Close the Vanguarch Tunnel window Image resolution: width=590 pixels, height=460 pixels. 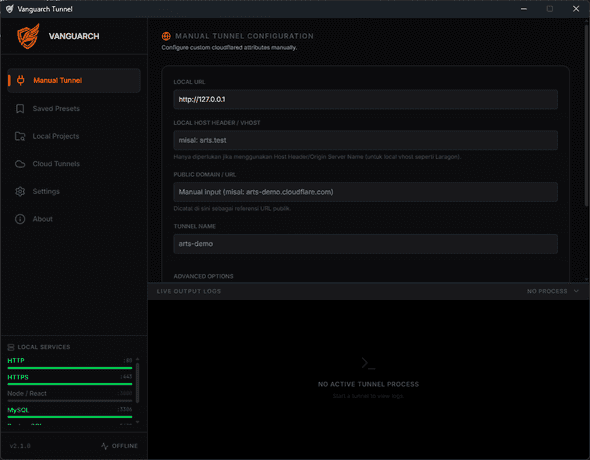coord(576,9)
